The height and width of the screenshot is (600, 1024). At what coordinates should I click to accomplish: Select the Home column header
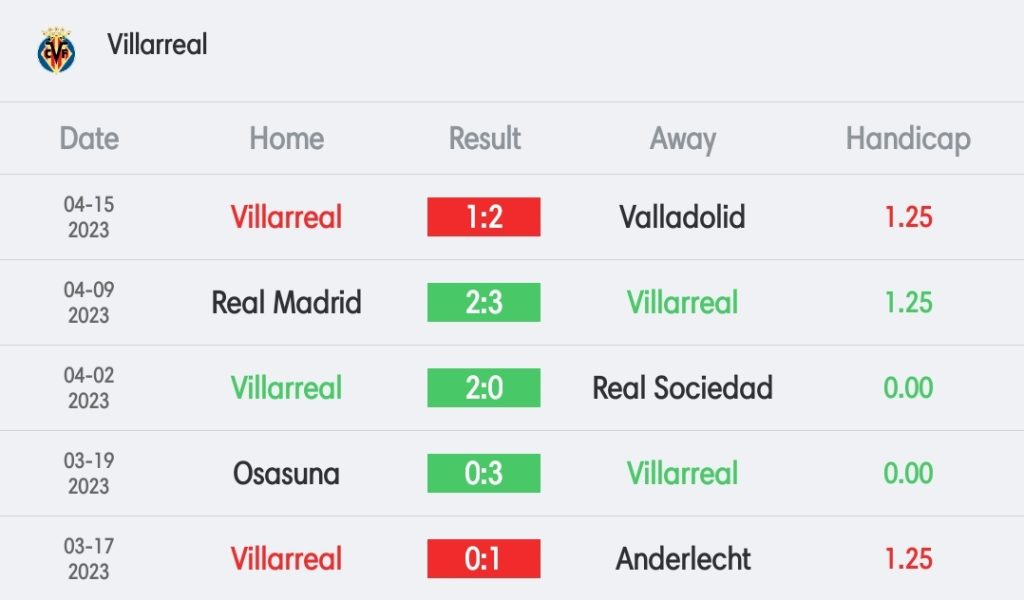286,139
